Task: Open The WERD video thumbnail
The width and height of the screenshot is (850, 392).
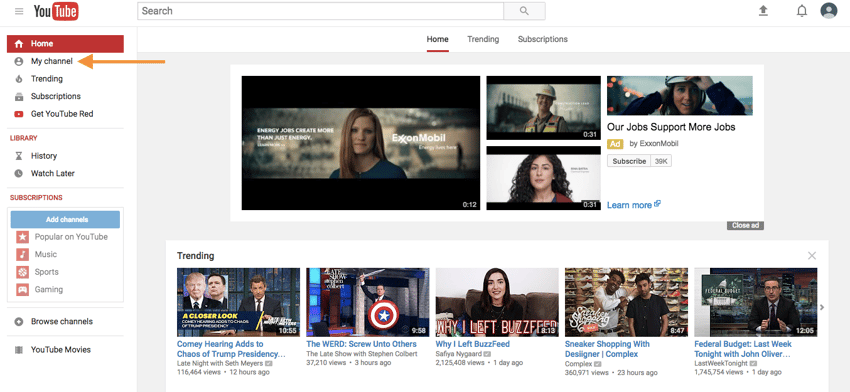Action: click(x=368, y=302)
